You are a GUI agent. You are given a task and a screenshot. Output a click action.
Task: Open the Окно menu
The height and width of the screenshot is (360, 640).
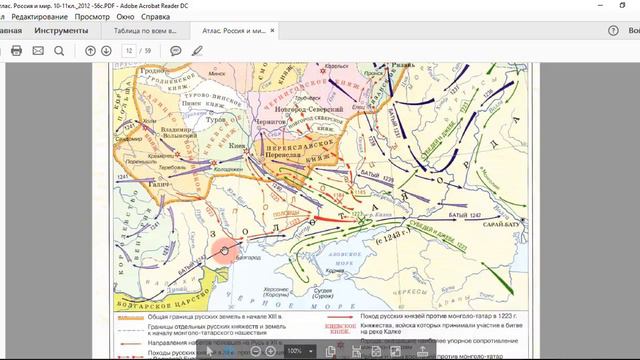click(x=125, y=17)
